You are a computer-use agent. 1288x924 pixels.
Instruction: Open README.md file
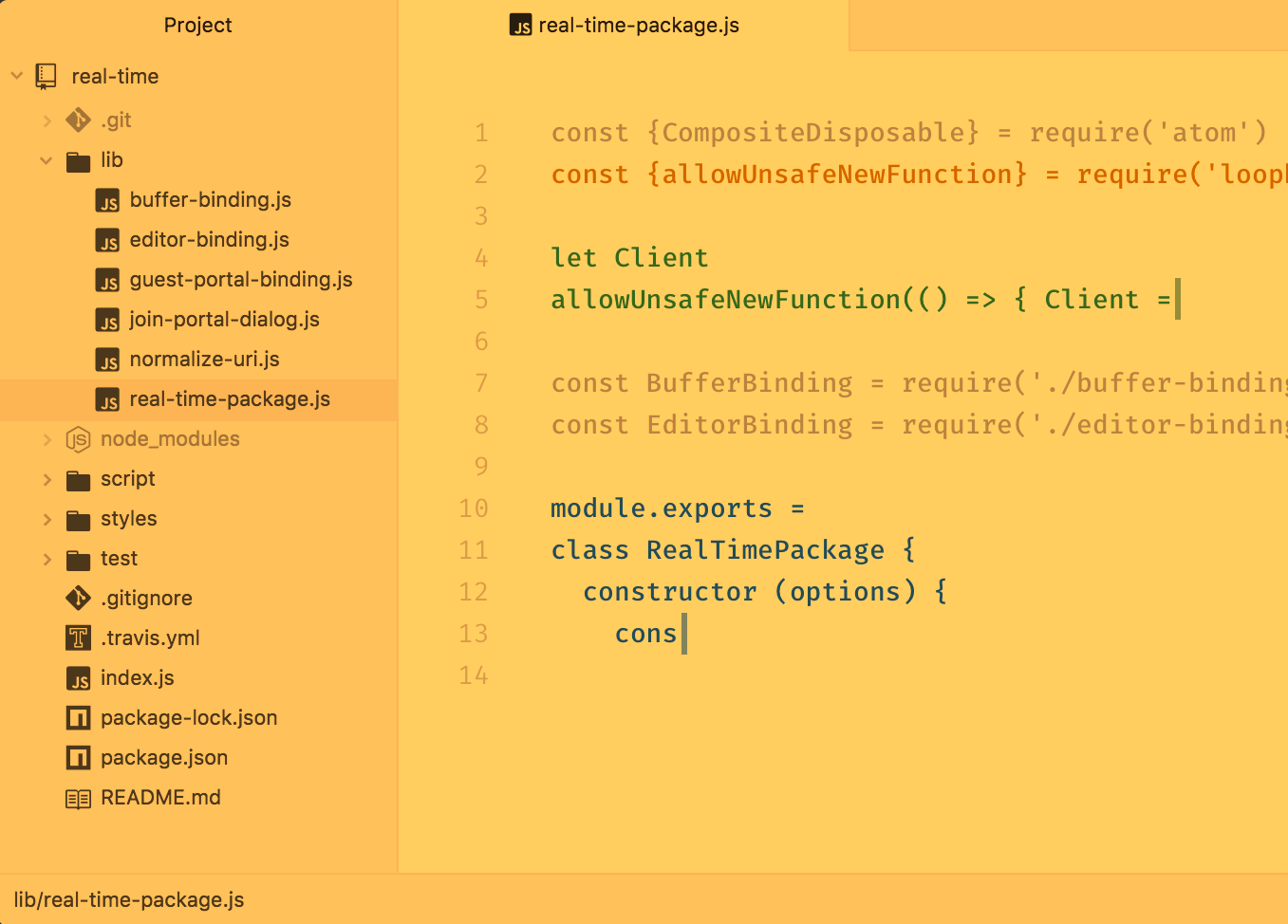160,798
